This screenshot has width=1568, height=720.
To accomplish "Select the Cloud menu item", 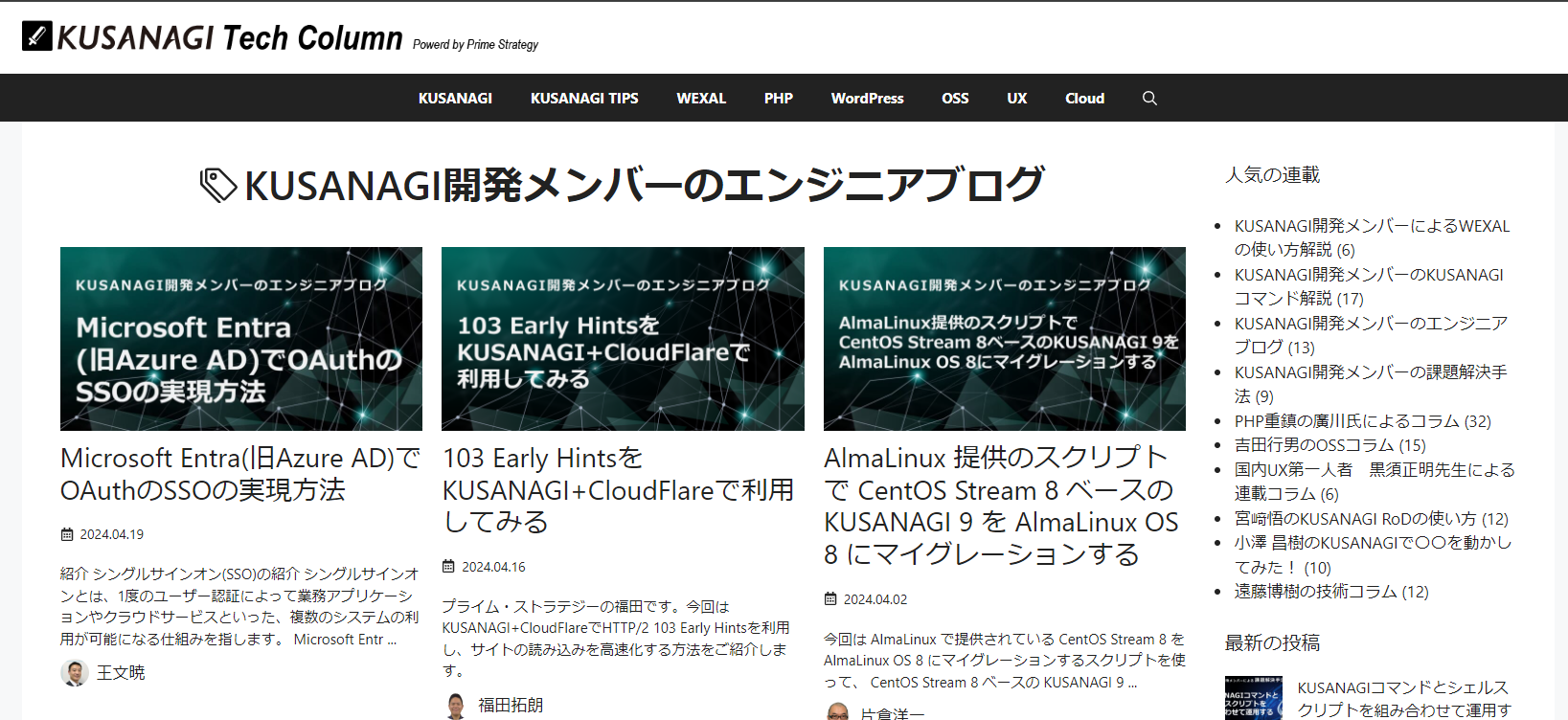I will coord(1084,98).
